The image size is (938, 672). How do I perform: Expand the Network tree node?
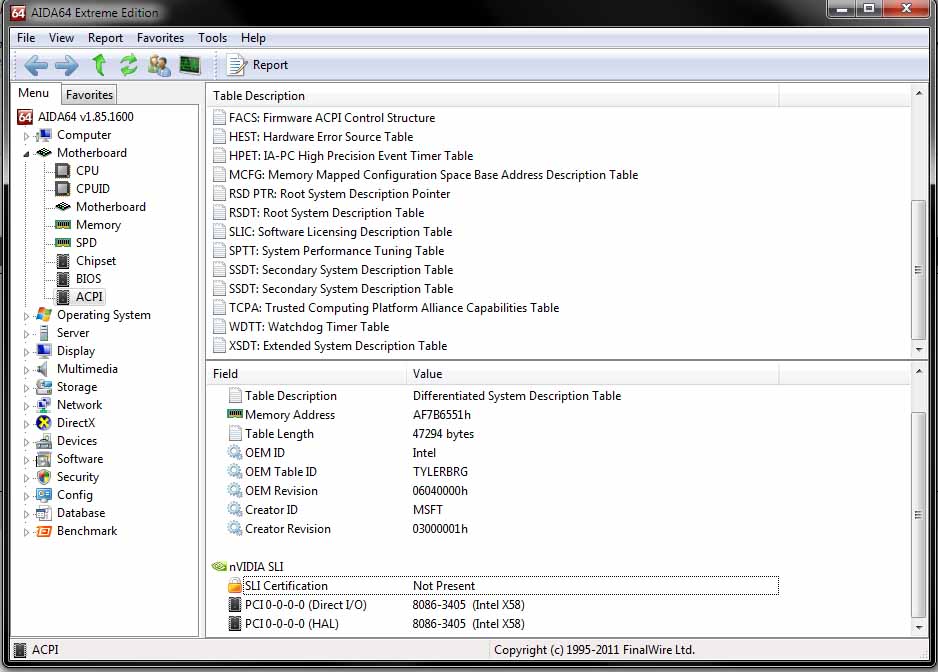26,406
